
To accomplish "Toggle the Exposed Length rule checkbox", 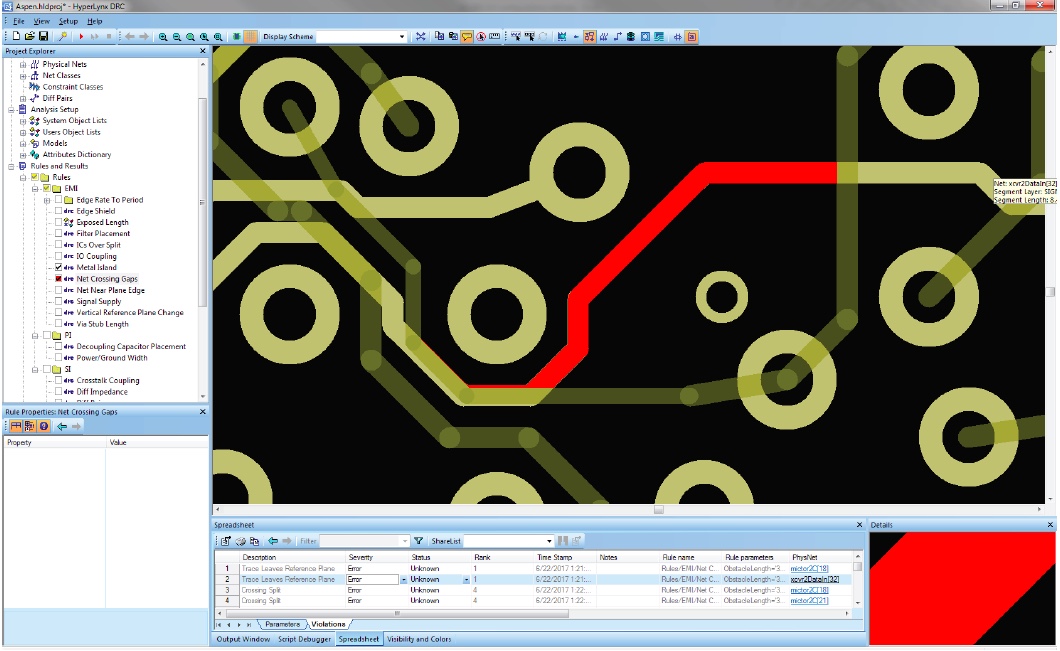I will click(59, 222).
